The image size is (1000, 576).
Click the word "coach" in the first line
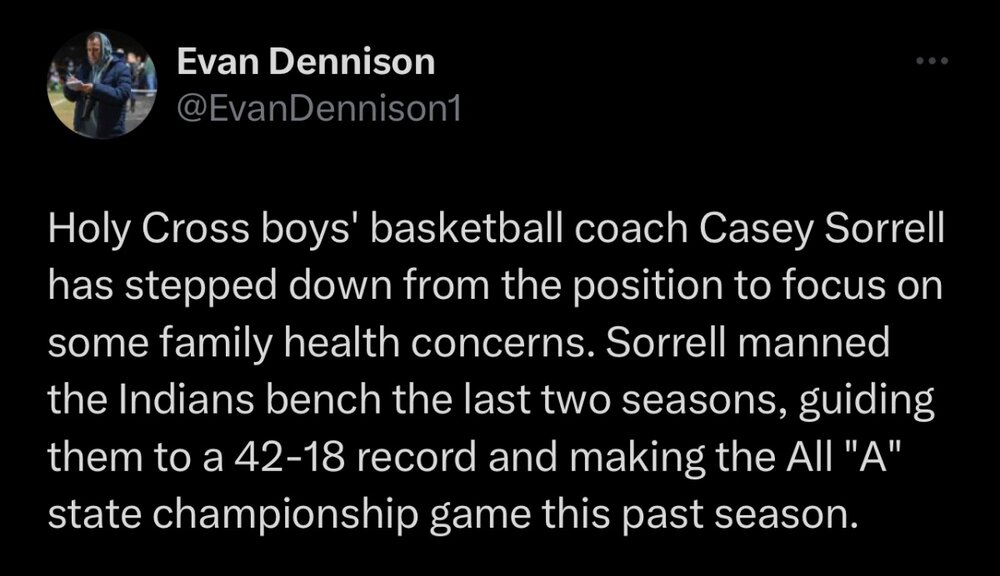tap(631, 228)
